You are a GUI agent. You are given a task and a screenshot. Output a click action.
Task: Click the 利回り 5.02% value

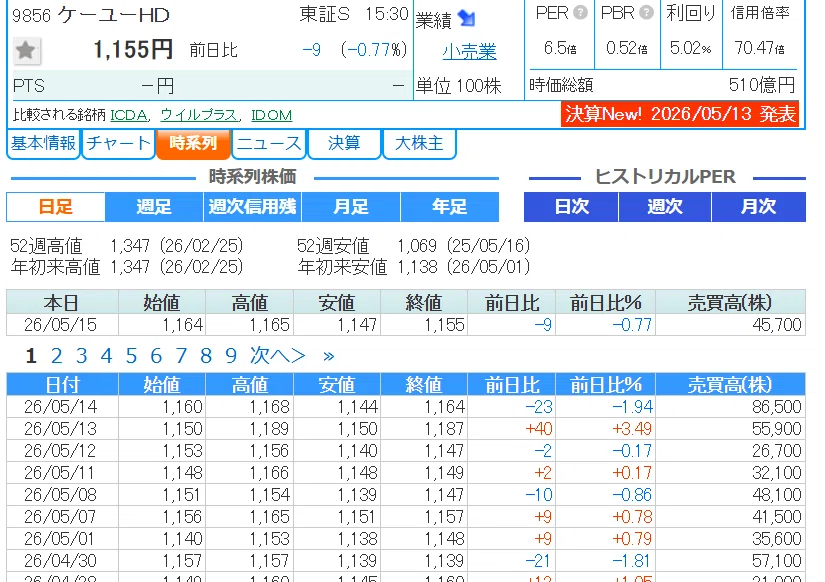click(690, 48)
